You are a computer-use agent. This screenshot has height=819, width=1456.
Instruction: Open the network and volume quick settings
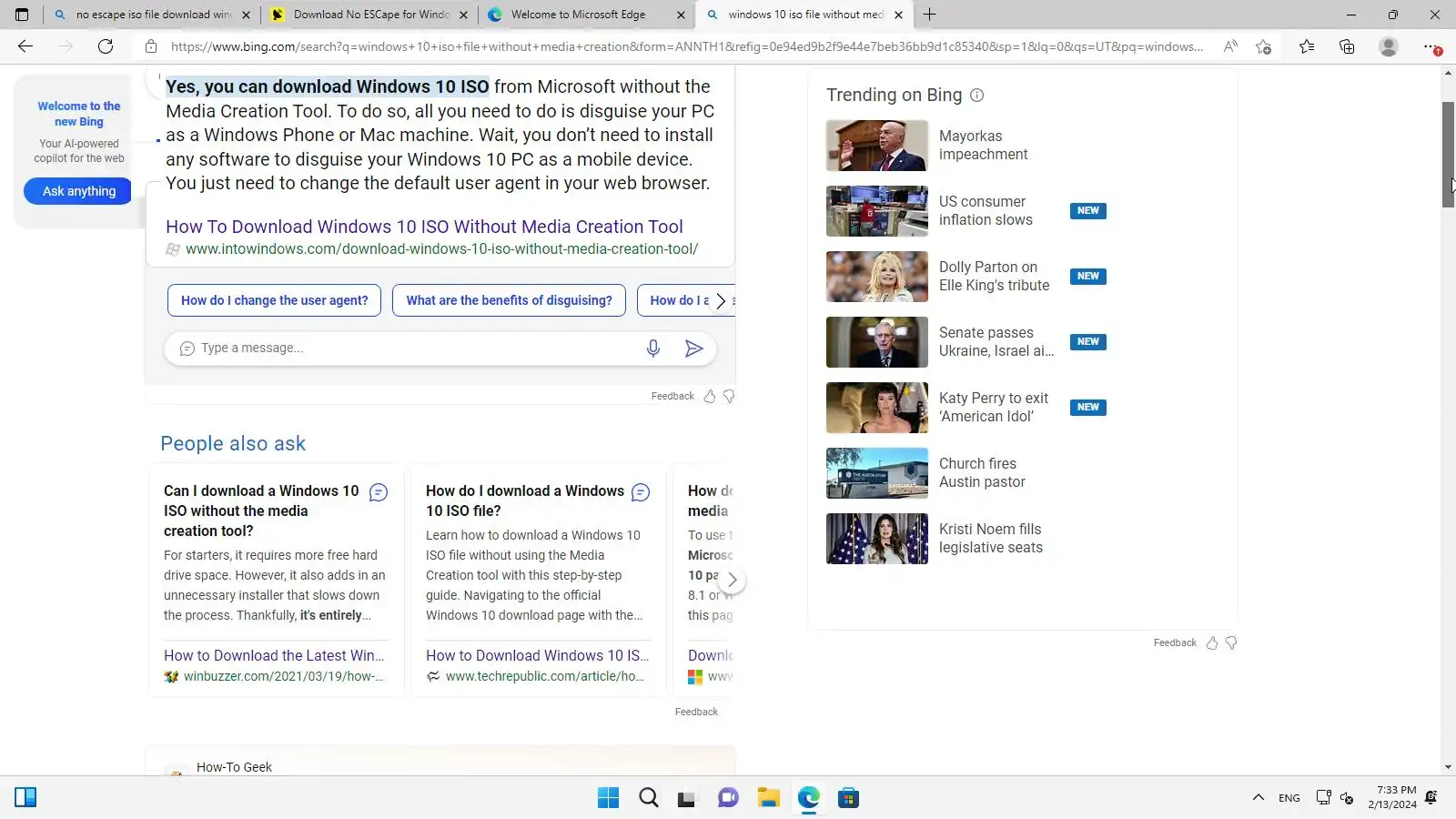(x=1335, y=798)
